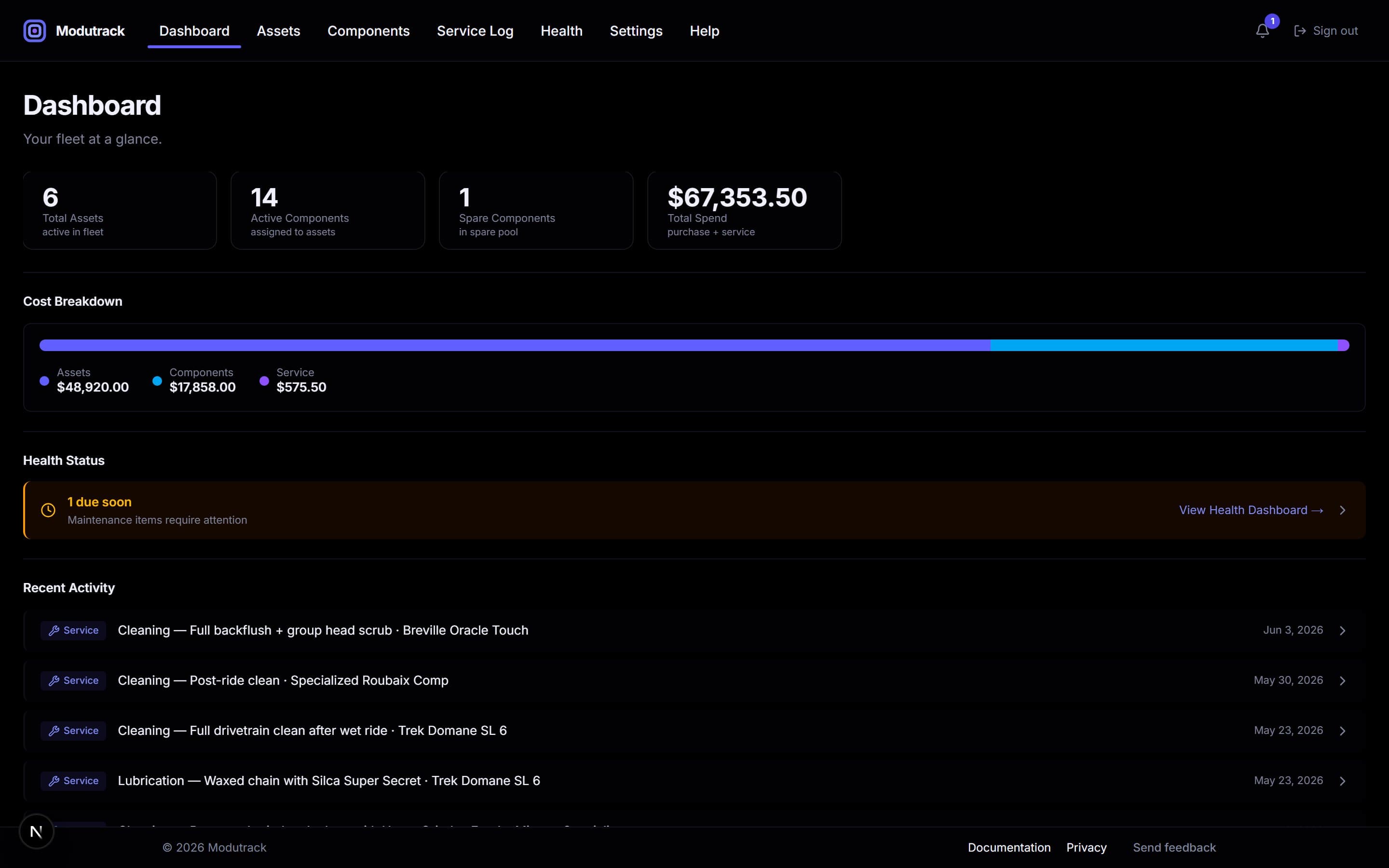Screen dimensions: 1389x868
Task: Click the wrench icon on Breville Oracle Touch row
Action: (x=54, y=630)
